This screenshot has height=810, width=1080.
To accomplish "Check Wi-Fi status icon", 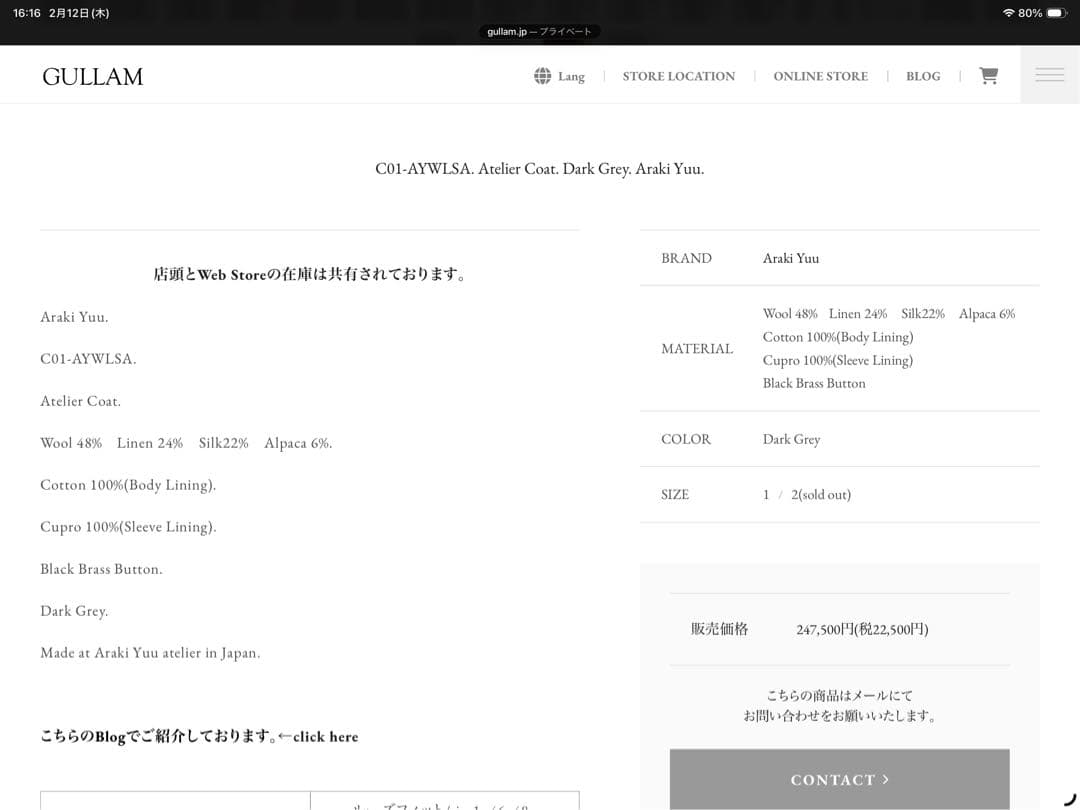I will 1008,13.
